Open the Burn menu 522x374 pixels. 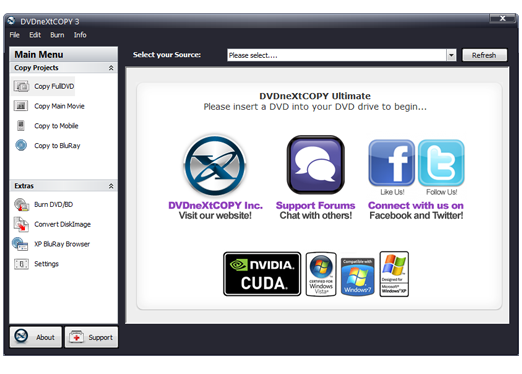[57, 35]
